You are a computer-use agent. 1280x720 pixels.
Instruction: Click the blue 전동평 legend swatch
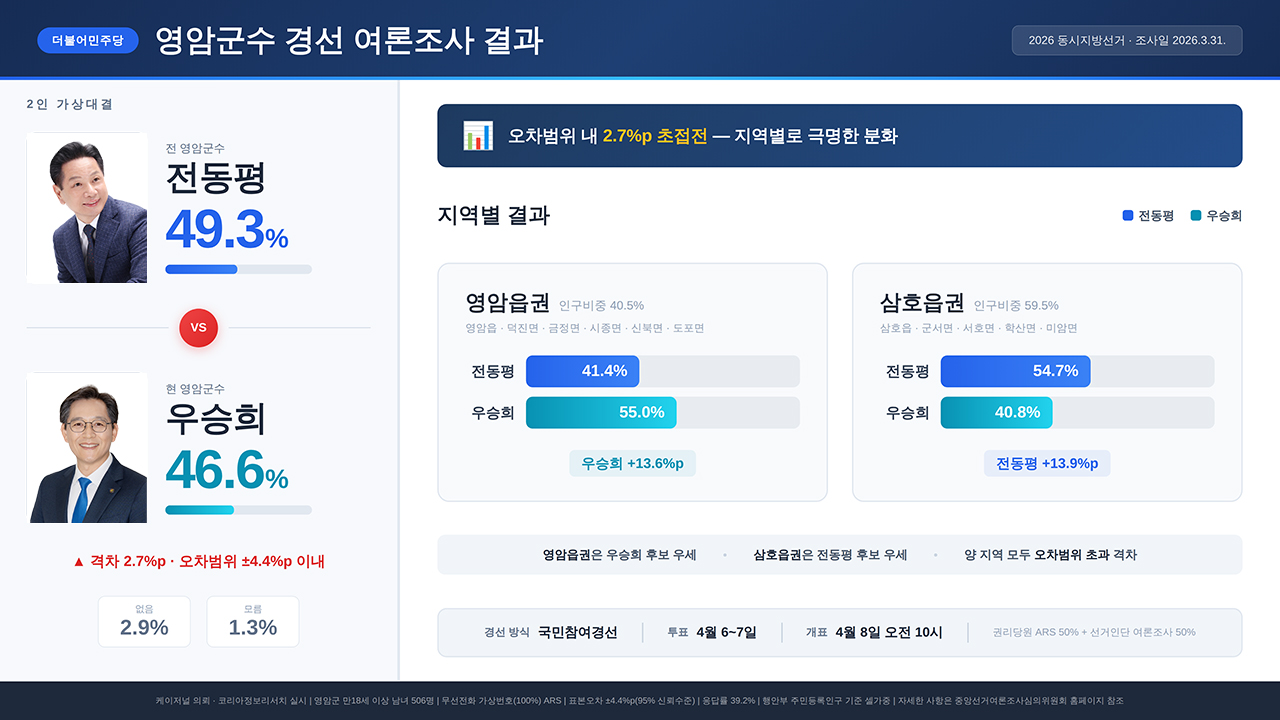pos(1128,215)
